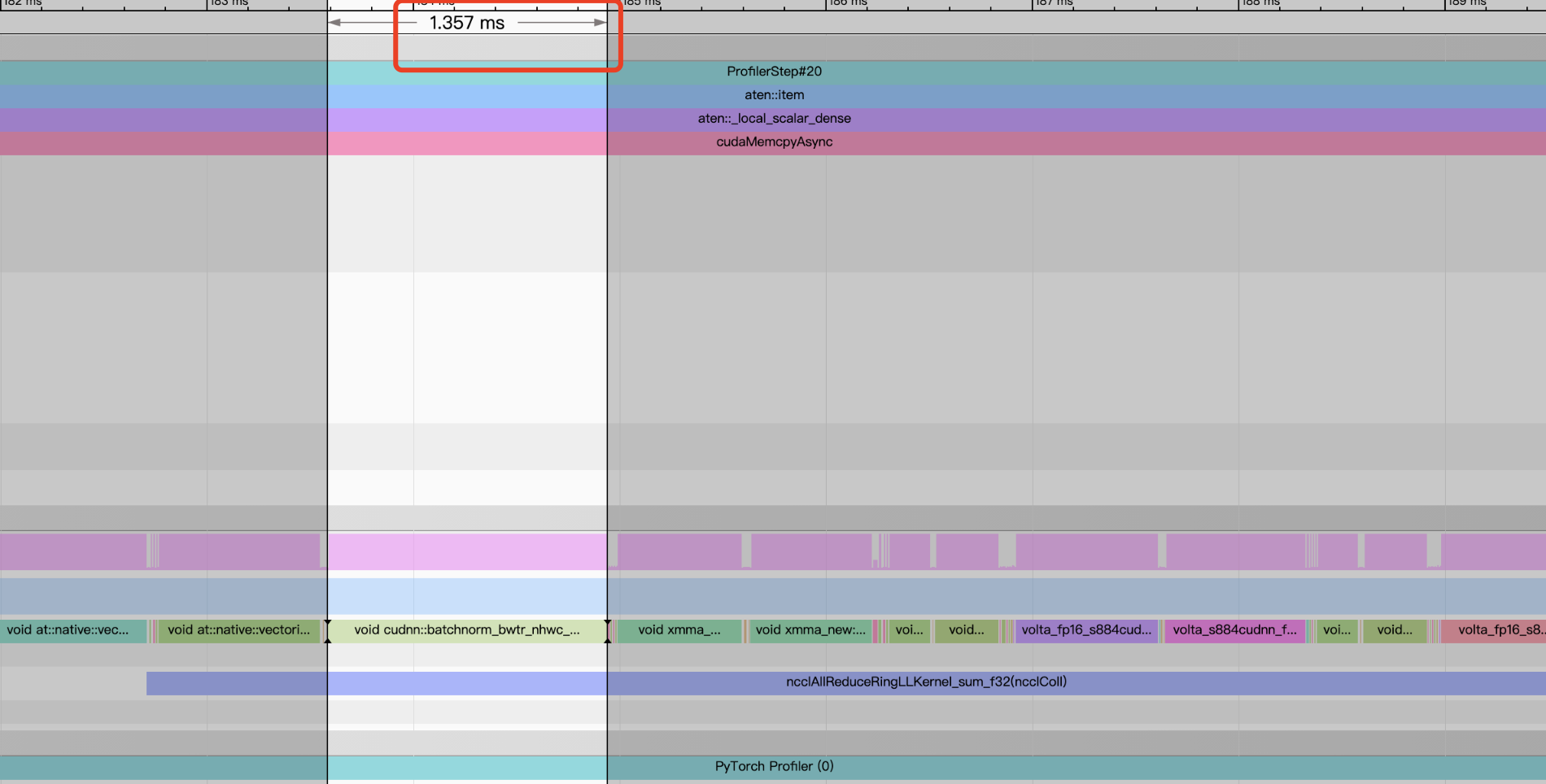Click the PyTorch Profiler (0) track label
The width and height of the screenshot is (1546, 784).
click(772, 766)
